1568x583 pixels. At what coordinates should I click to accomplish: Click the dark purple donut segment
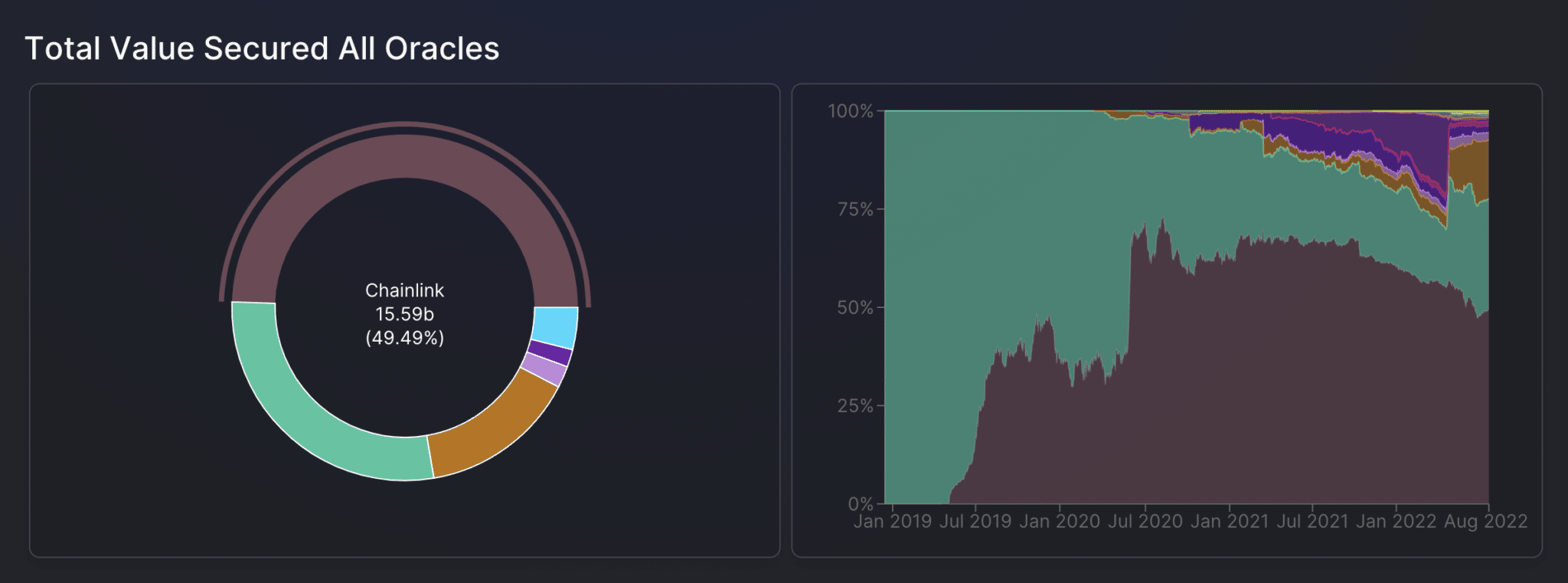pos(550,353)
